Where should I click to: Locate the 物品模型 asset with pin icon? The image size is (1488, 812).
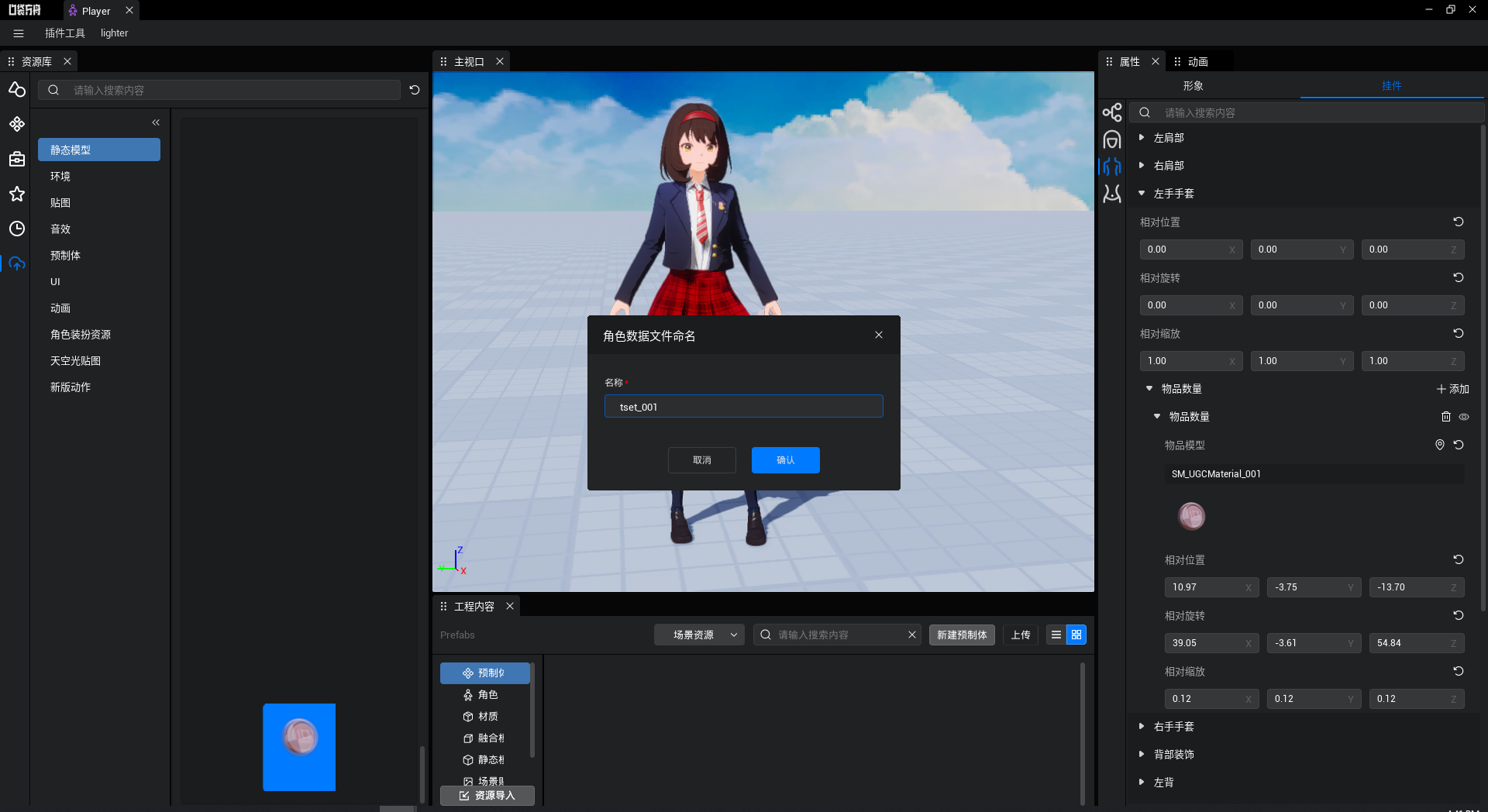[1440, 445]
